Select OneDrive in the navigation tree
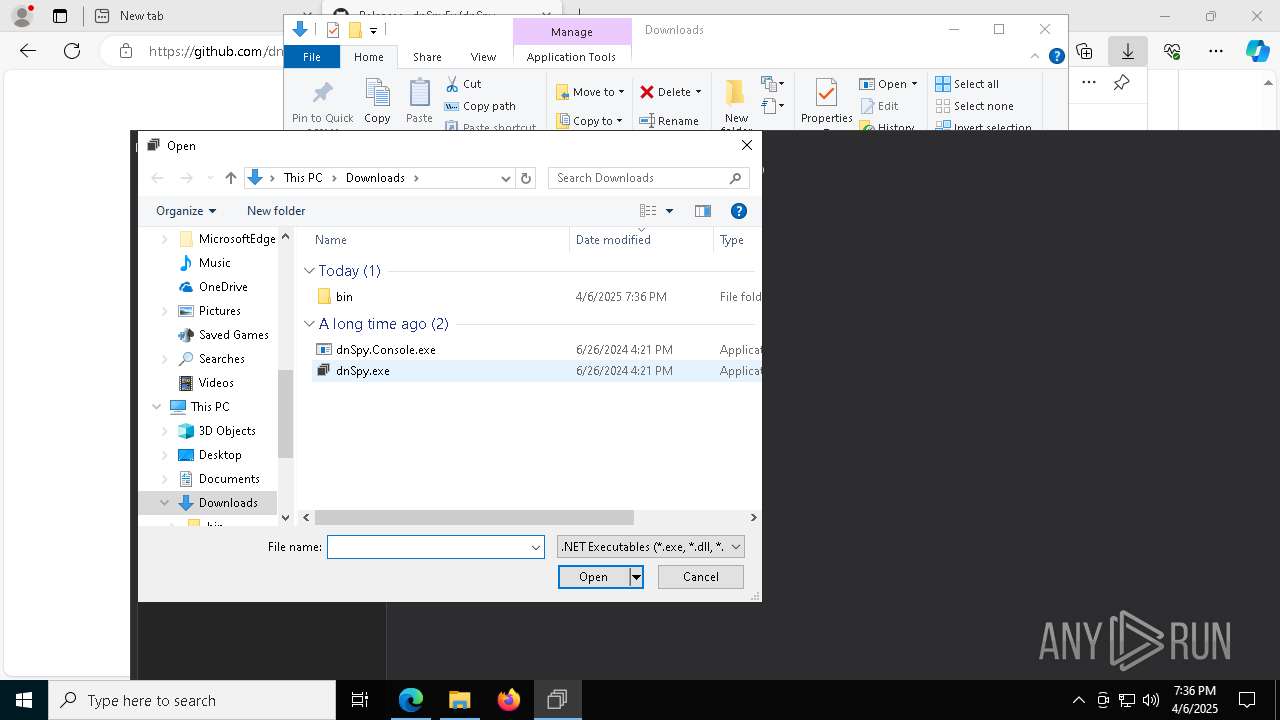 (223, 287)
